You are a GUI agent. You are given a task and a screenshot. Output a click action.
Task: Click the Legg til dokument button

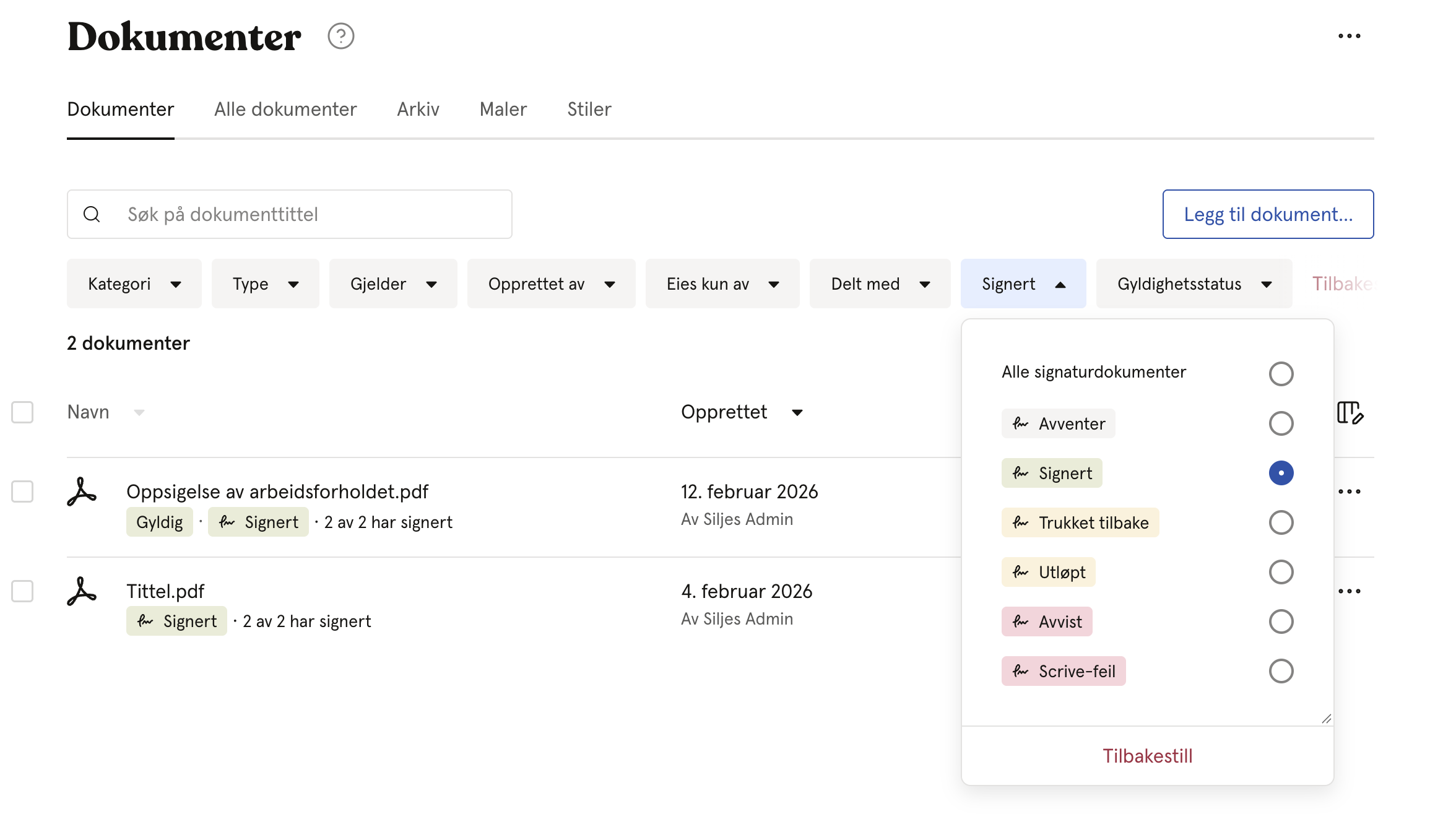click(1268, 214)
